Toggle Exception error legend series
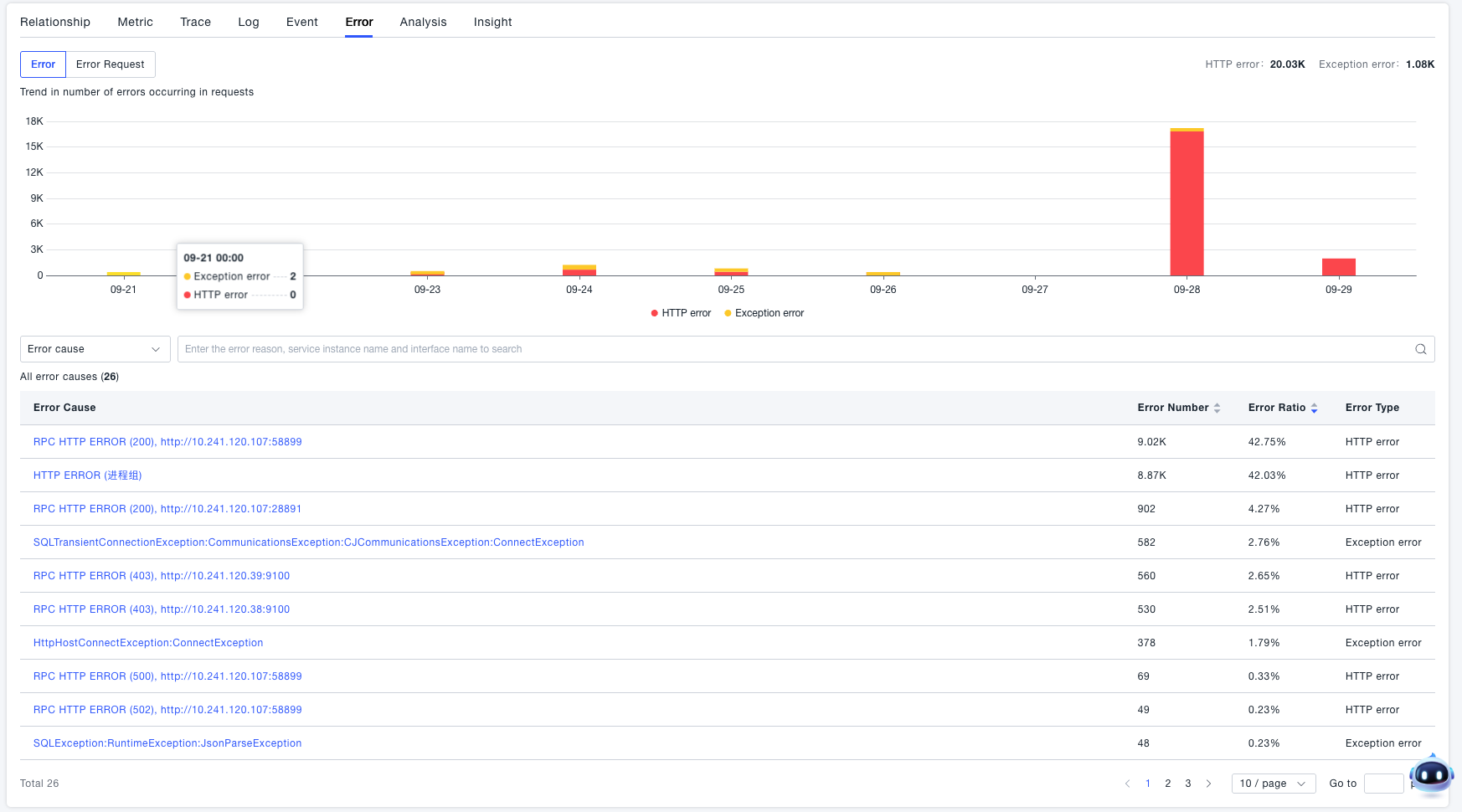 [764, 313]
